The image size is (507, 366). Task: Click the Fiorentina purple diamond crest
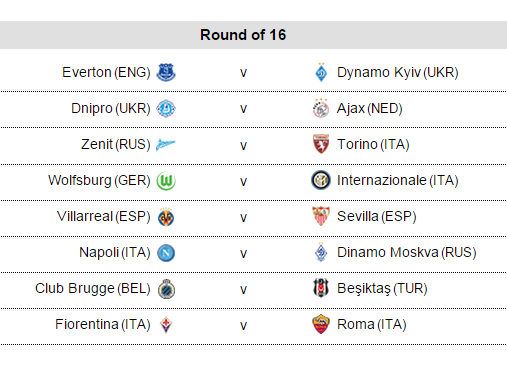click(166, 324)
